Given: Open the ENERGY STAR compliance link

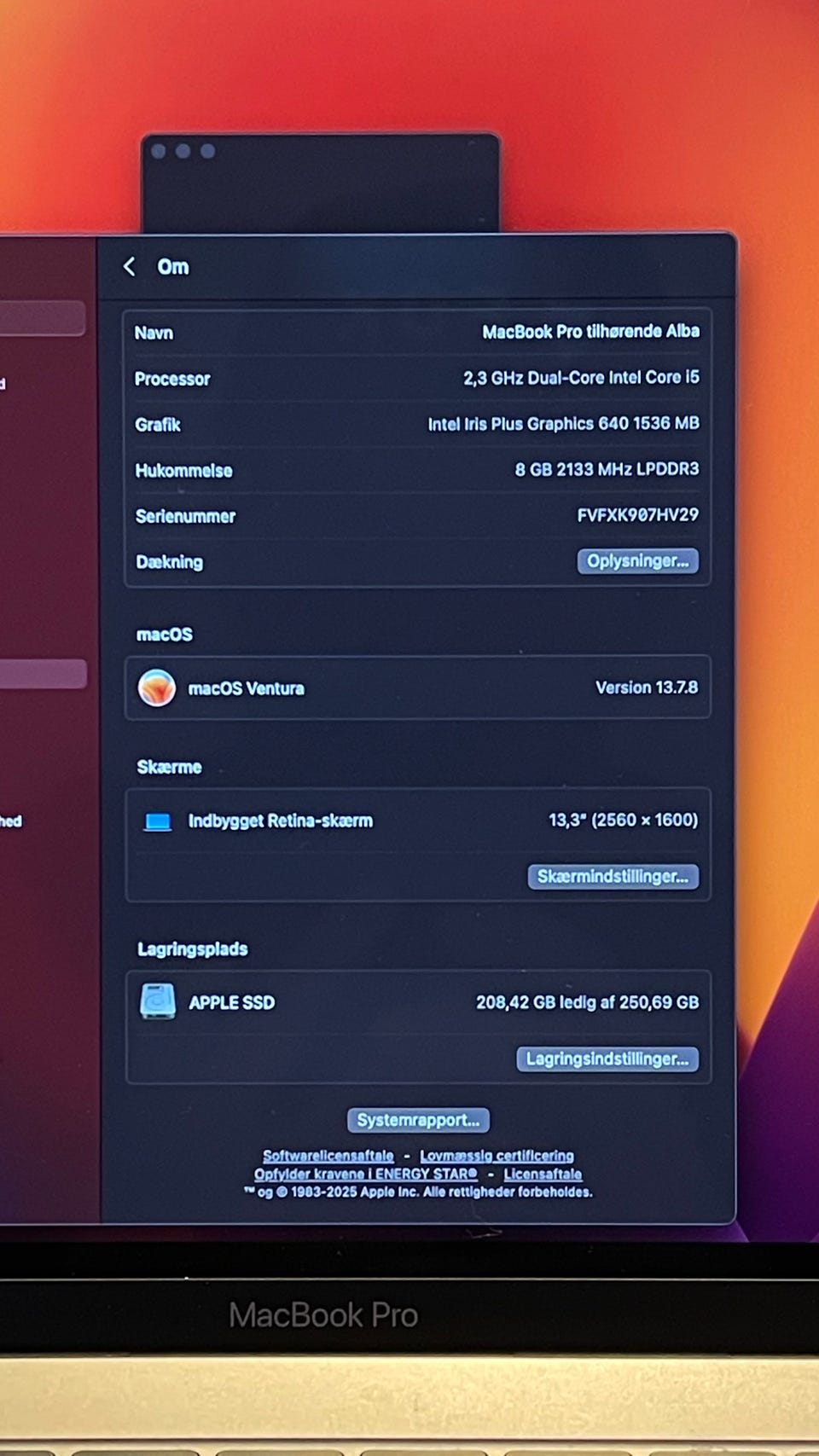Looking at the screenshot, I should pyautogui.click(x=365, y=1175).
